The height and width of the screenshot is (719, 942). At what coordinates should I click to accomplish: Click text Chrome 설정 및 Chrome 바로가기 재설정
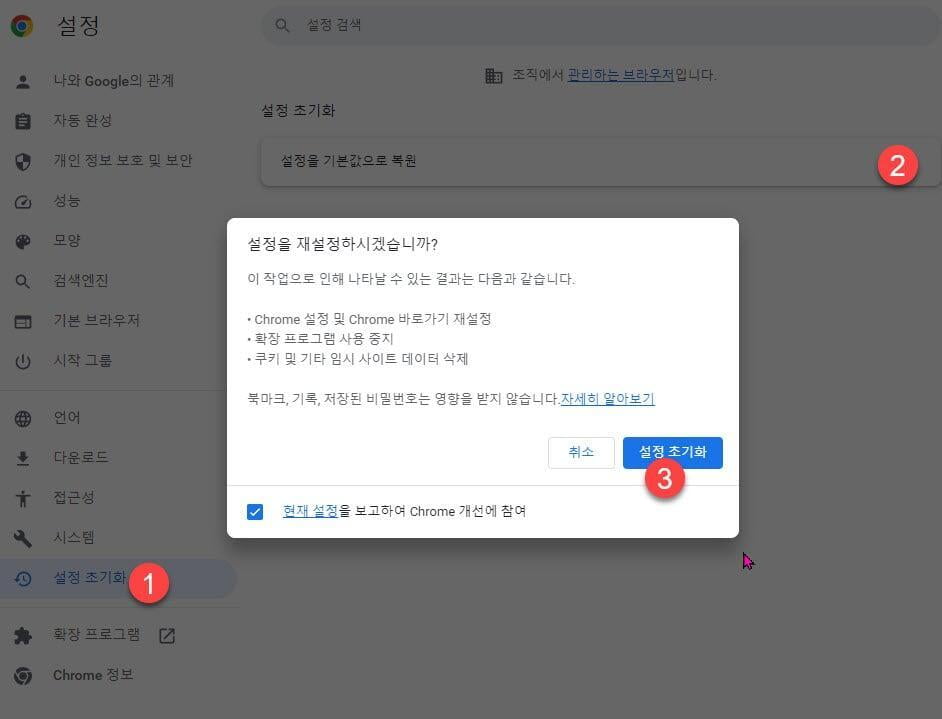[x=372, y=319]
